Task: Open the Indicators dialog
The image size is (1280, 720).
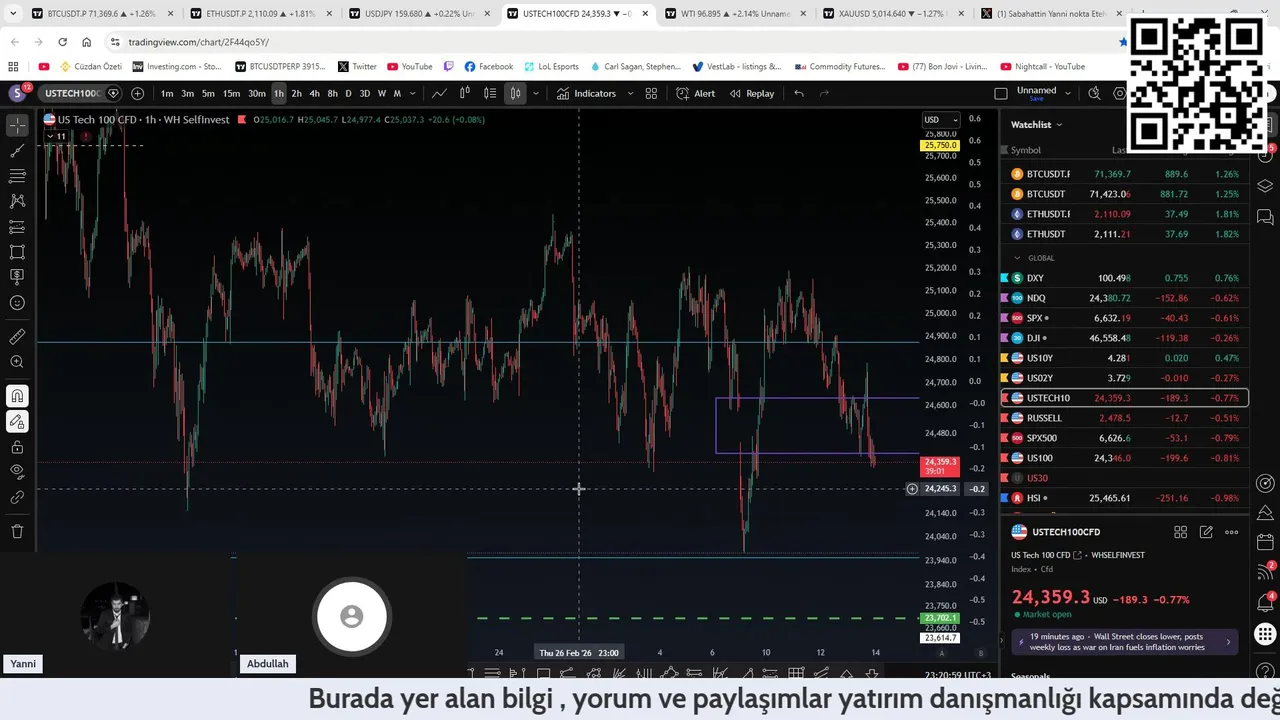Action: [587, 93]
